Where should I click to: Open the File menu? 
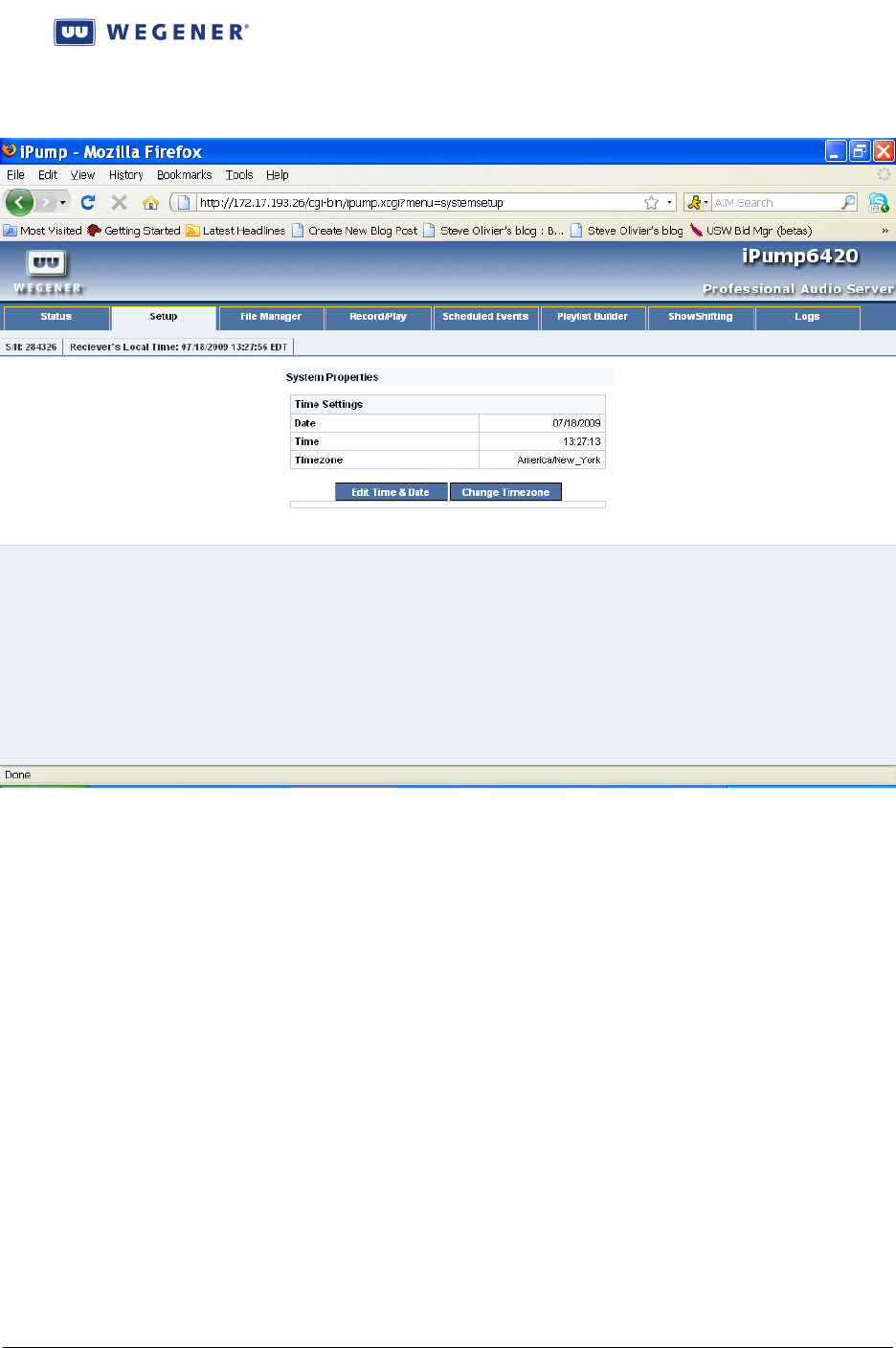click(15, 175)
